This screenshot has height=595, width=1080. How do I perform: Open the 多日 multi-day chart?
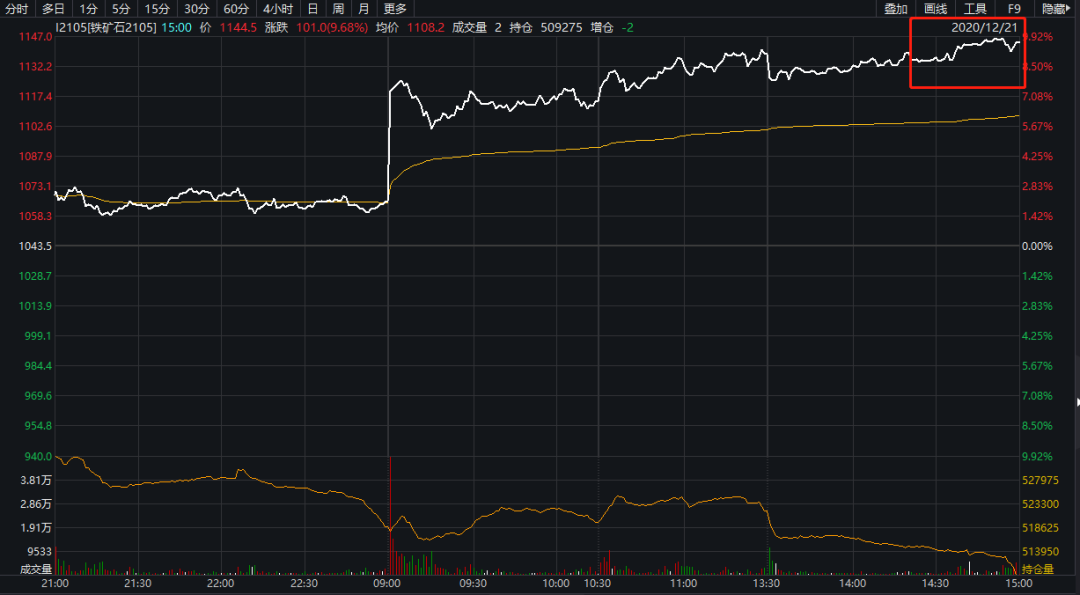coord(53,8)
